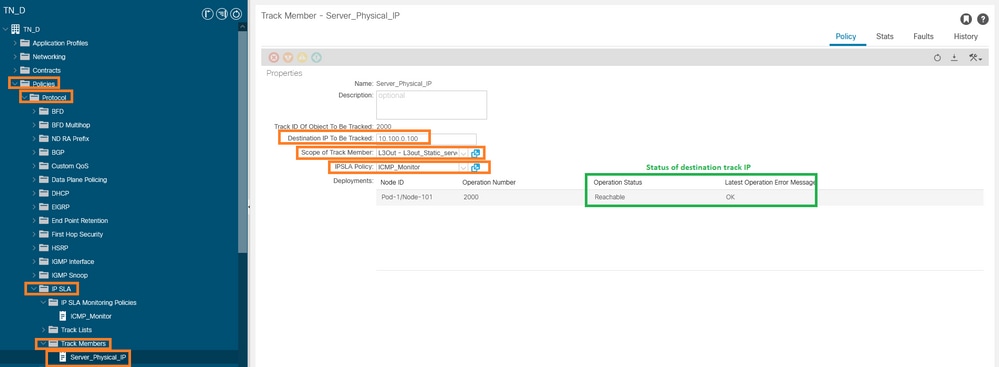This screenshot has height=367, width=999.
Task: Click the Operation Status column header
Action: [617, 182]
